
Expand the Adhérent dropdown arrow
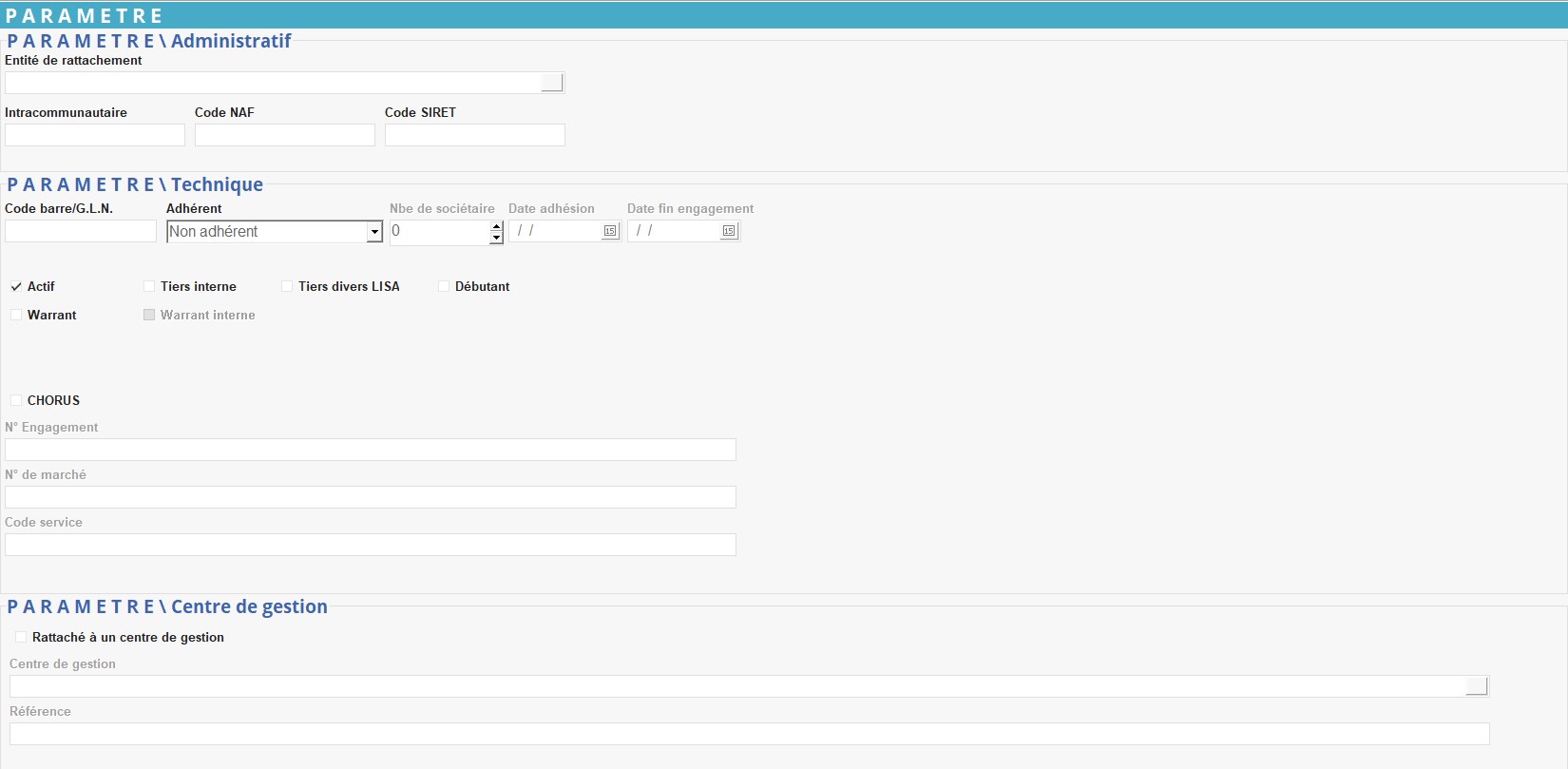coord(374,232)
